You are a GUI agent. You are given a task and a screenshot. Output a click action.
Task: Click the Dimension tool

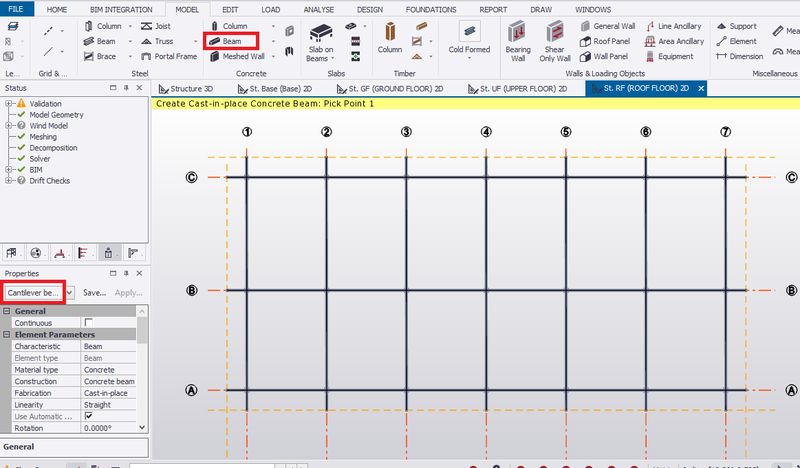pyautogui.click(x=740, y=57)
